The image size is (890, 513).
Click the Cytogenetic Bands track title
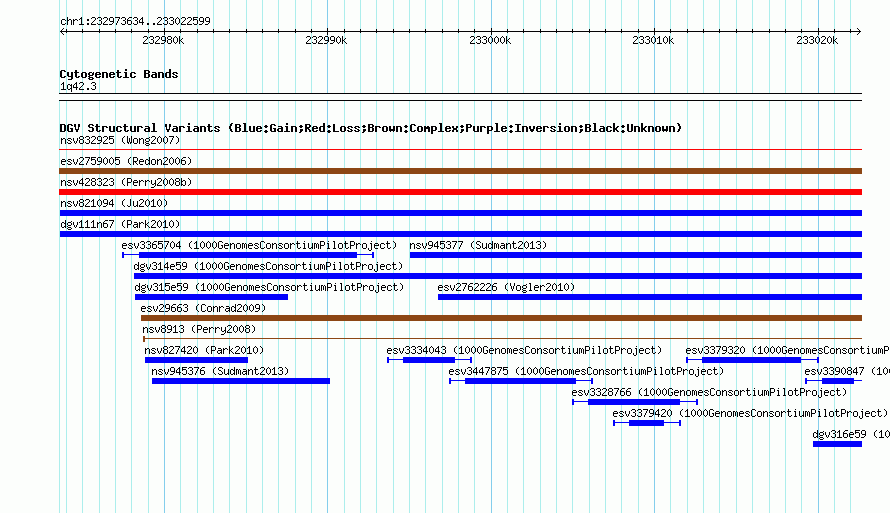click(119, 74)
